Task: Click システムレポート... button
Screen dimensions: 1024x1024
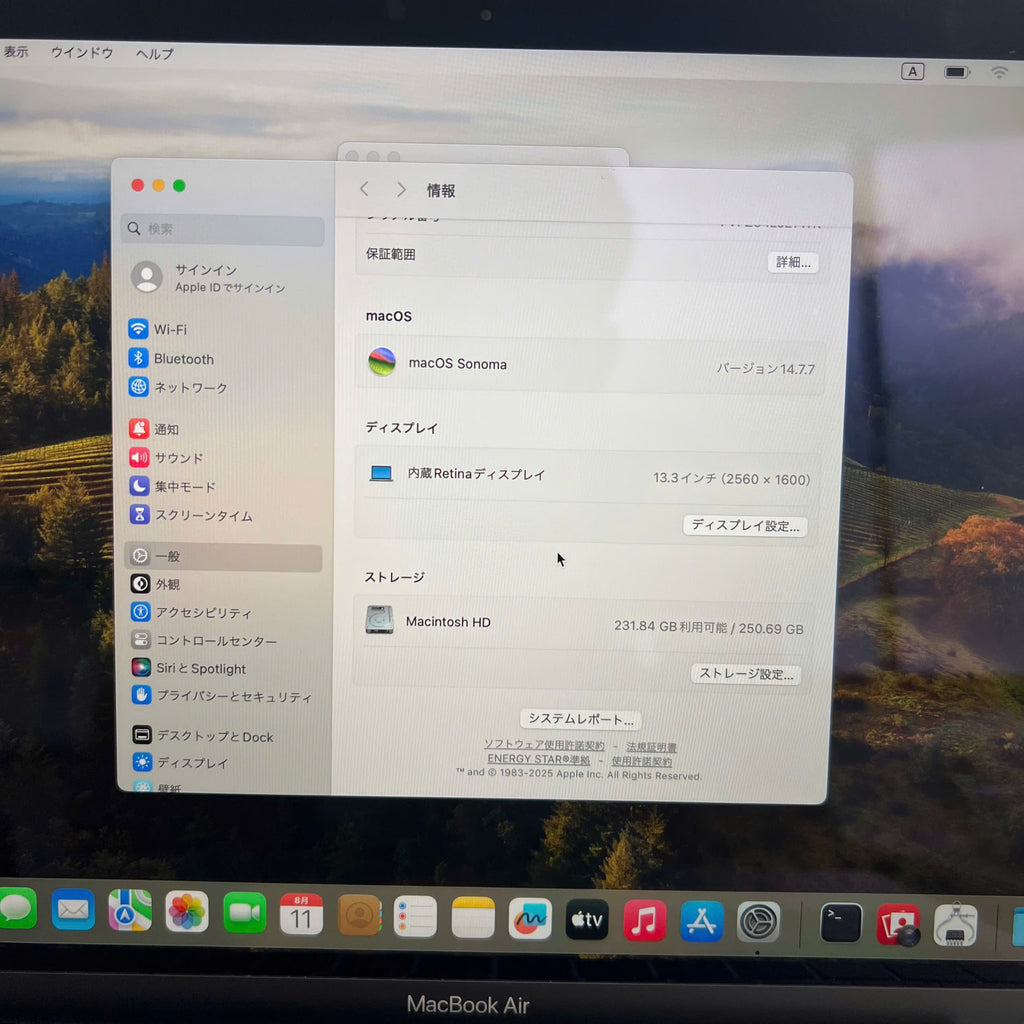Action: pos(581,719)
